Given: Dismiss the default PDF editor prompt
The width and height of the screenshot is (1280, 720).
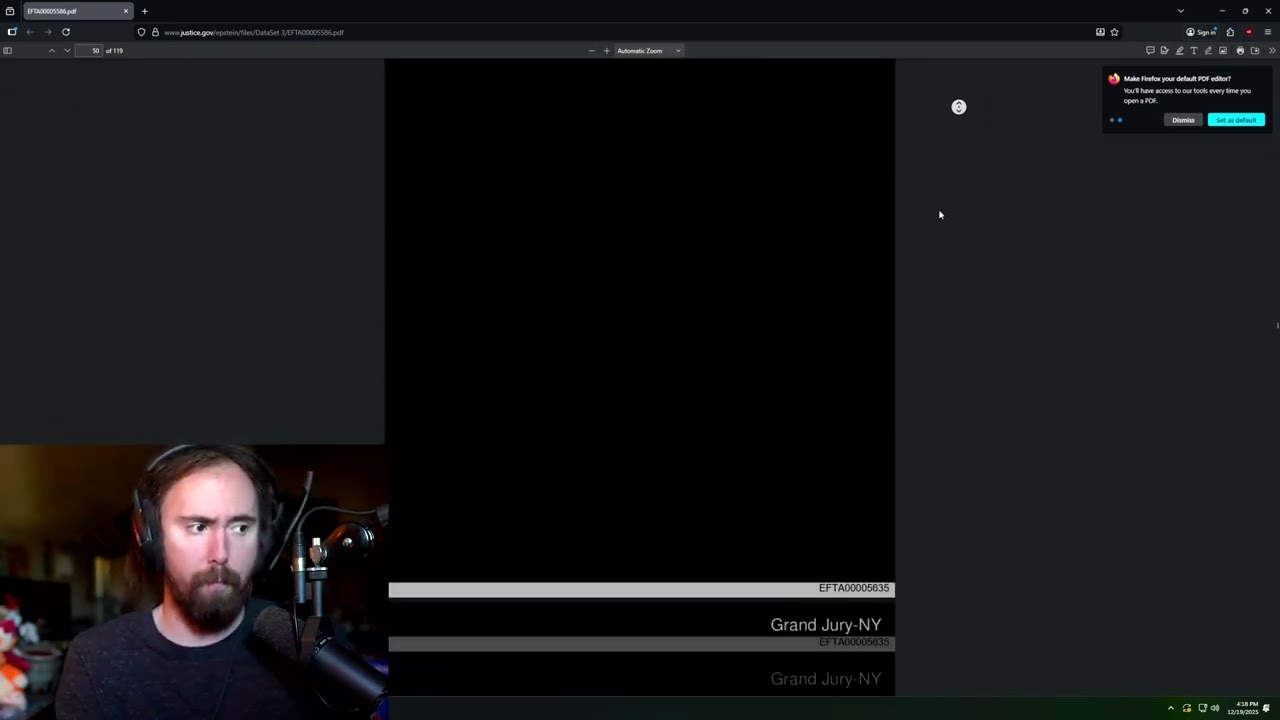Looking at the screenshot, I should [x=1183, y=120].
